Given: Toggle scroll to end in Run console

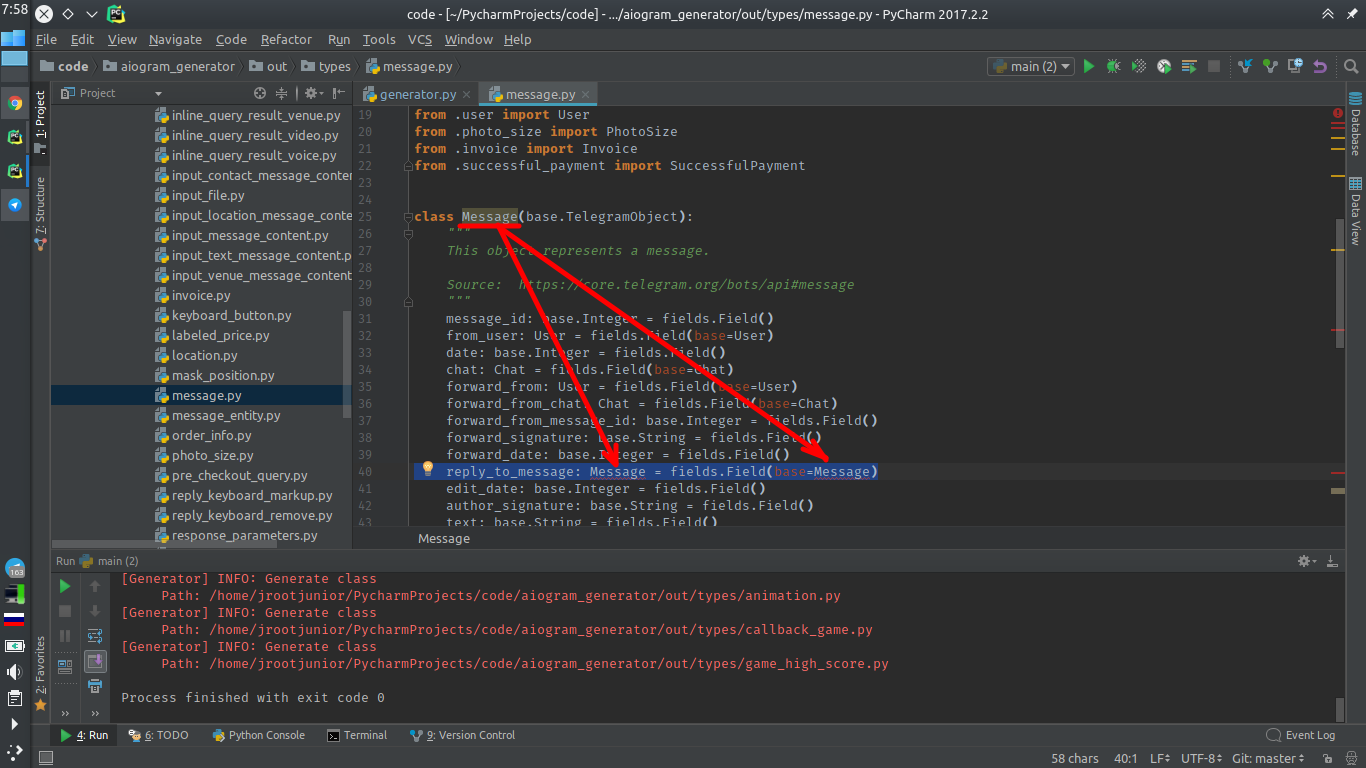Looking at the screenshot, I should point(95,661).
